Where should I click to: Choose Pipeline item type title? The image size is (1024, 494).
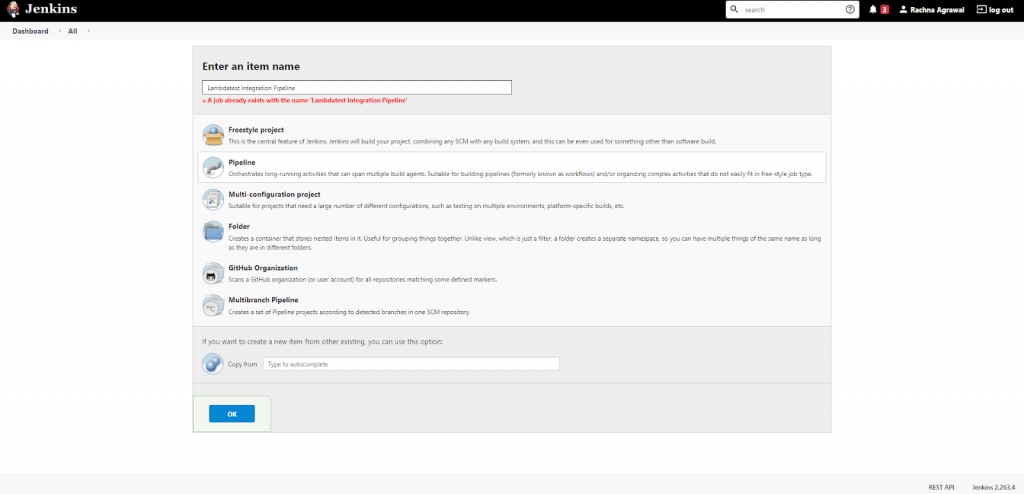[242, 162]
